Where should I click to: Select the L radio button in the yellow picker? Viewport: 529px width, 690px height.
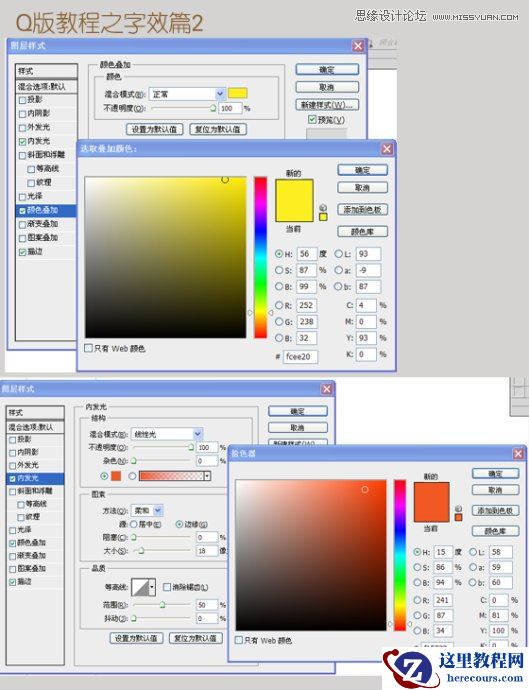pyautogui.click(x=338, y=254)
